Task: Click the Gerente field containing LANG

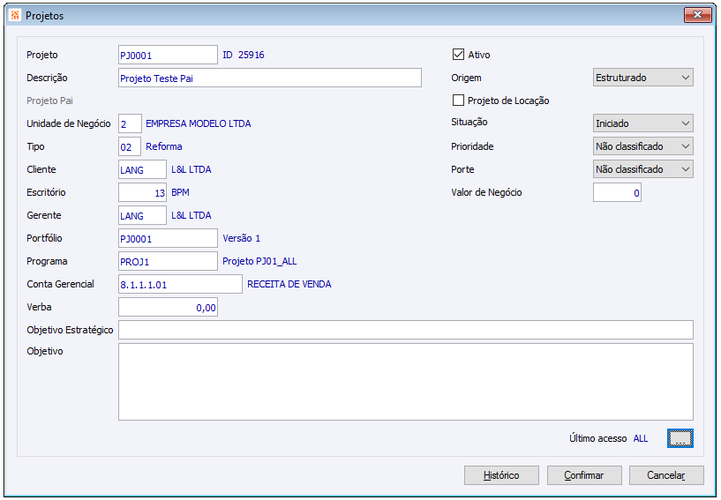Action: pyautogui.click(x=142, y=215)
